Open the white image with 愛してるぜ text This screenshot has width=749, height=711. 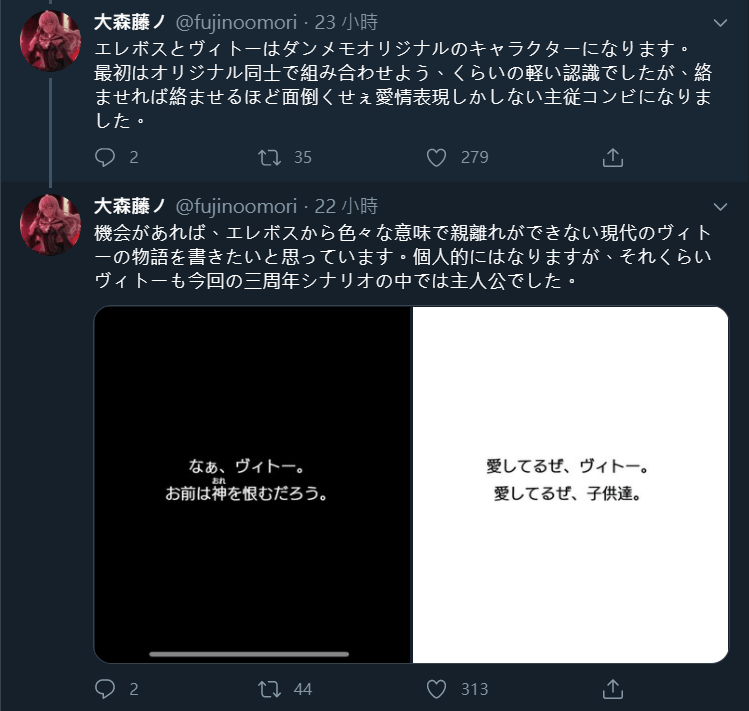570,485
